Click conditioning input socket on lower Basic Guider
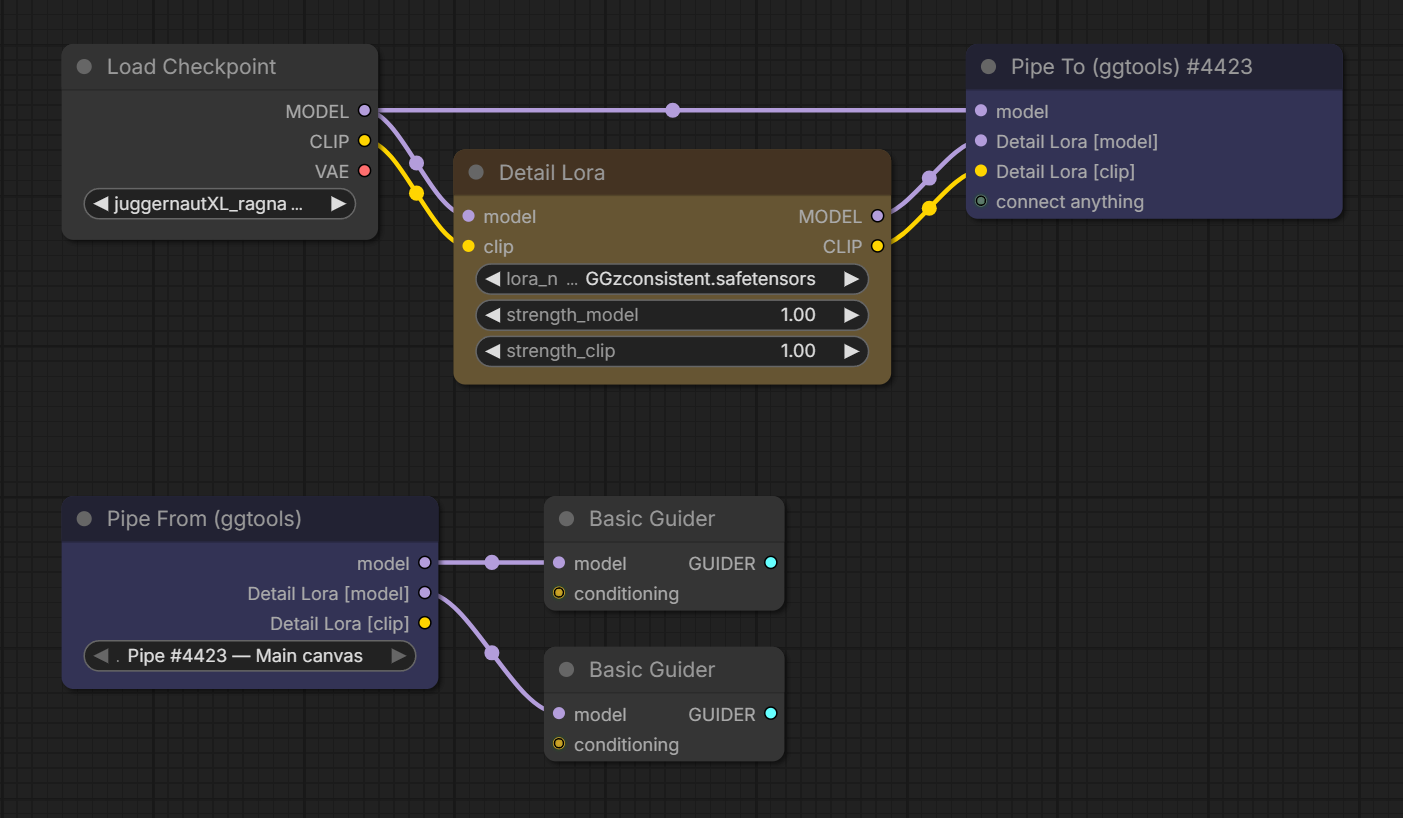The height and width of the screenshot is (818, 1403). pyautogui.click(x=558, y=744)
